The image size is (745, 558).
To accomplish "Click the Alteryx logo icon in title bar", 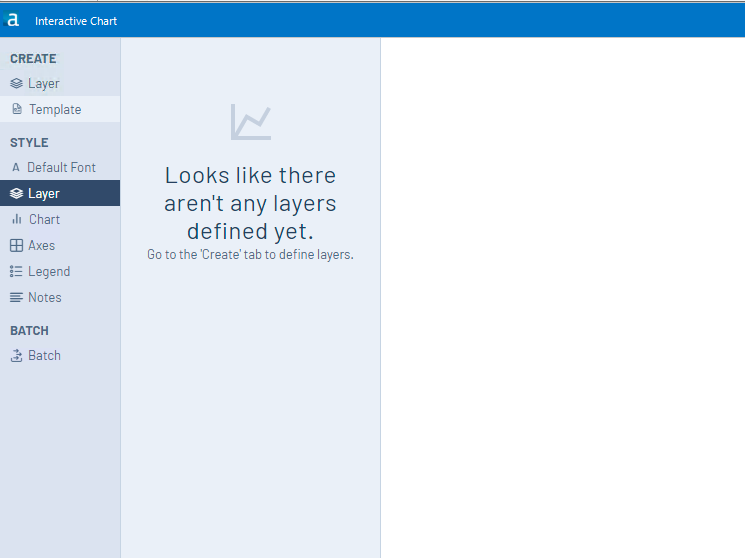I will (12, 19).
